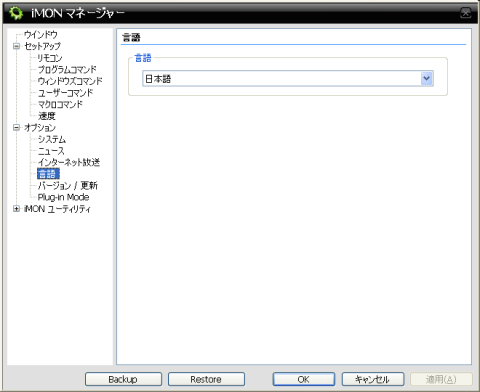
Task: Click the キャンセル button
Action: coord(373,379)
